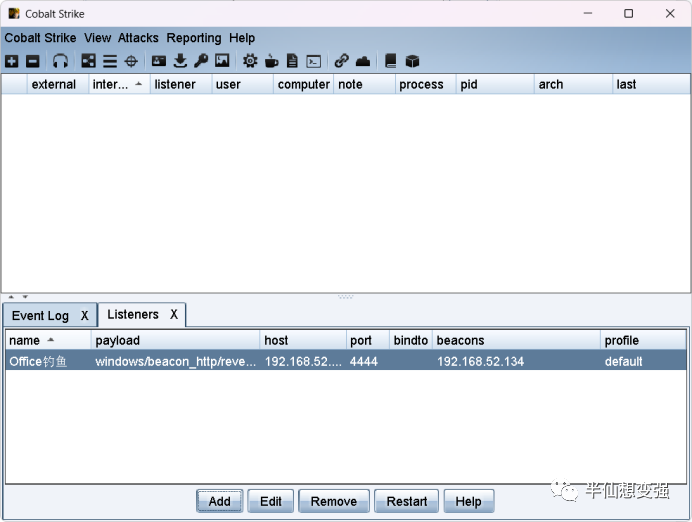Show session table view icon
Image resolution: width=692 pixels, height=522 pixels.
110,61
